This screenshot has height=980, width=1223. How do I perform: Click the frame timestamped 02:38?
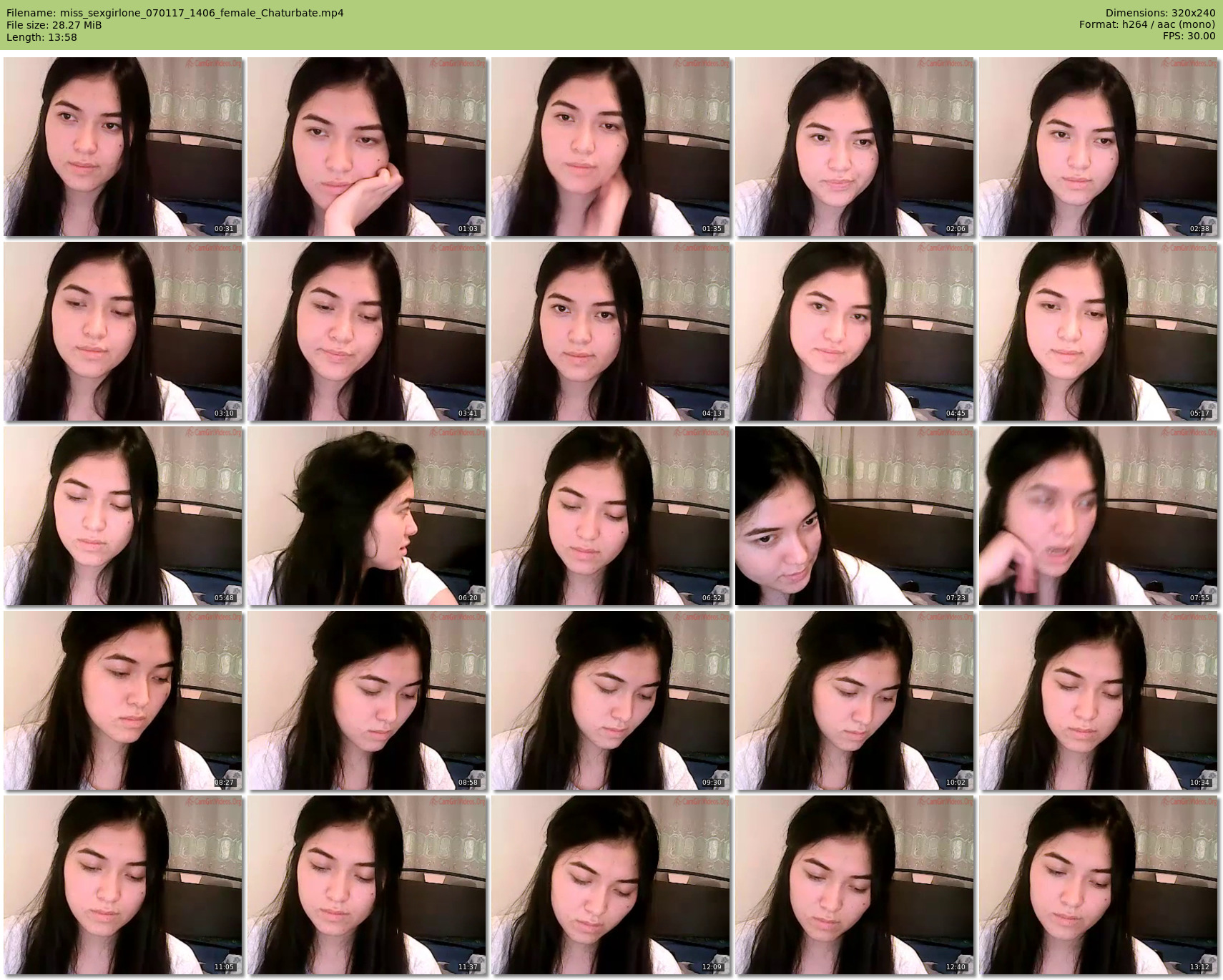point(1099,147)
